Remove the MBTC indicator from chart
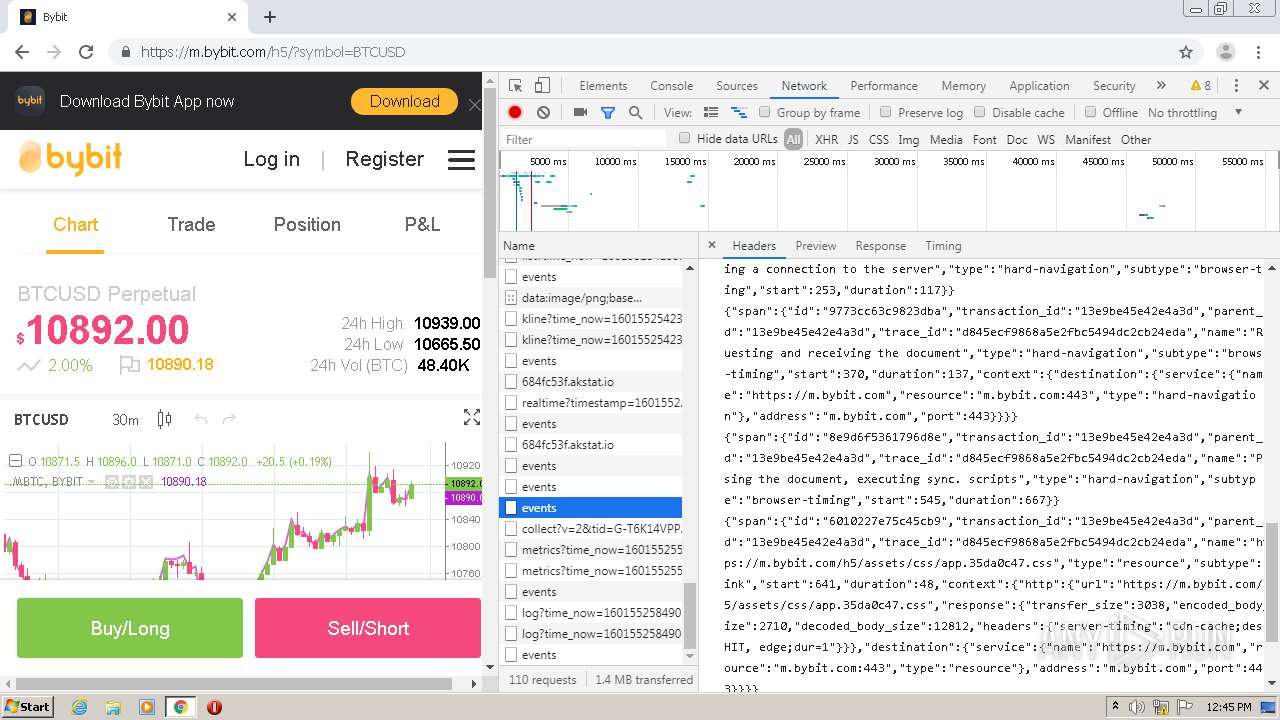 (x=146, y=482)
